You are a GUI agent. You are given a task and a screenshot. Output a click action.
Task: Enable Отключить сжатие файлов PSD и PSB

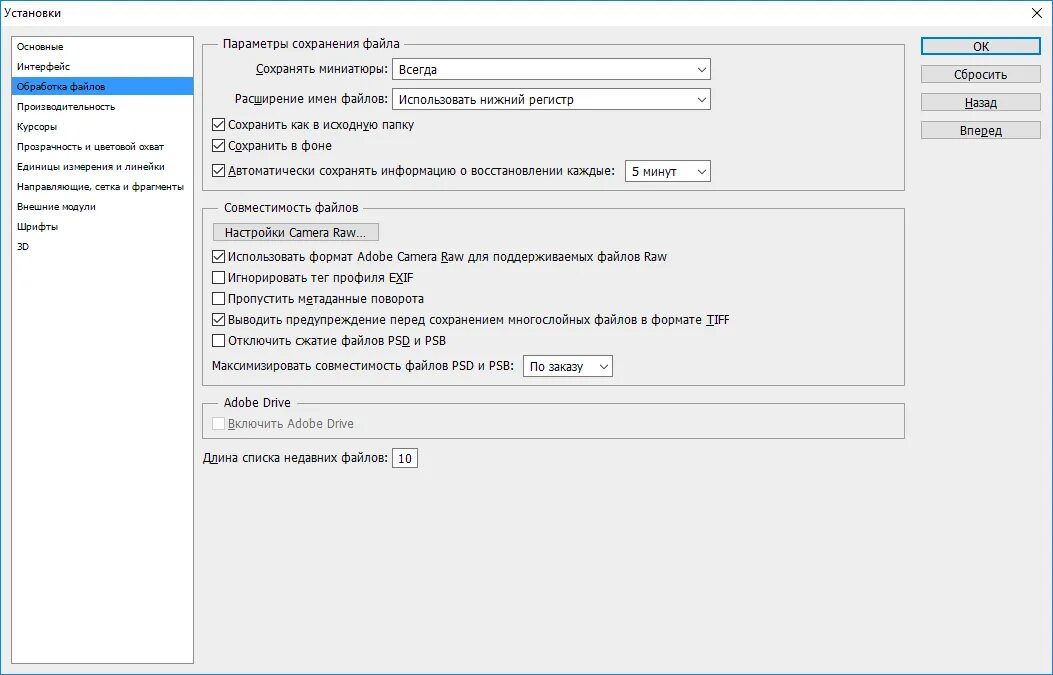(218, 341)
